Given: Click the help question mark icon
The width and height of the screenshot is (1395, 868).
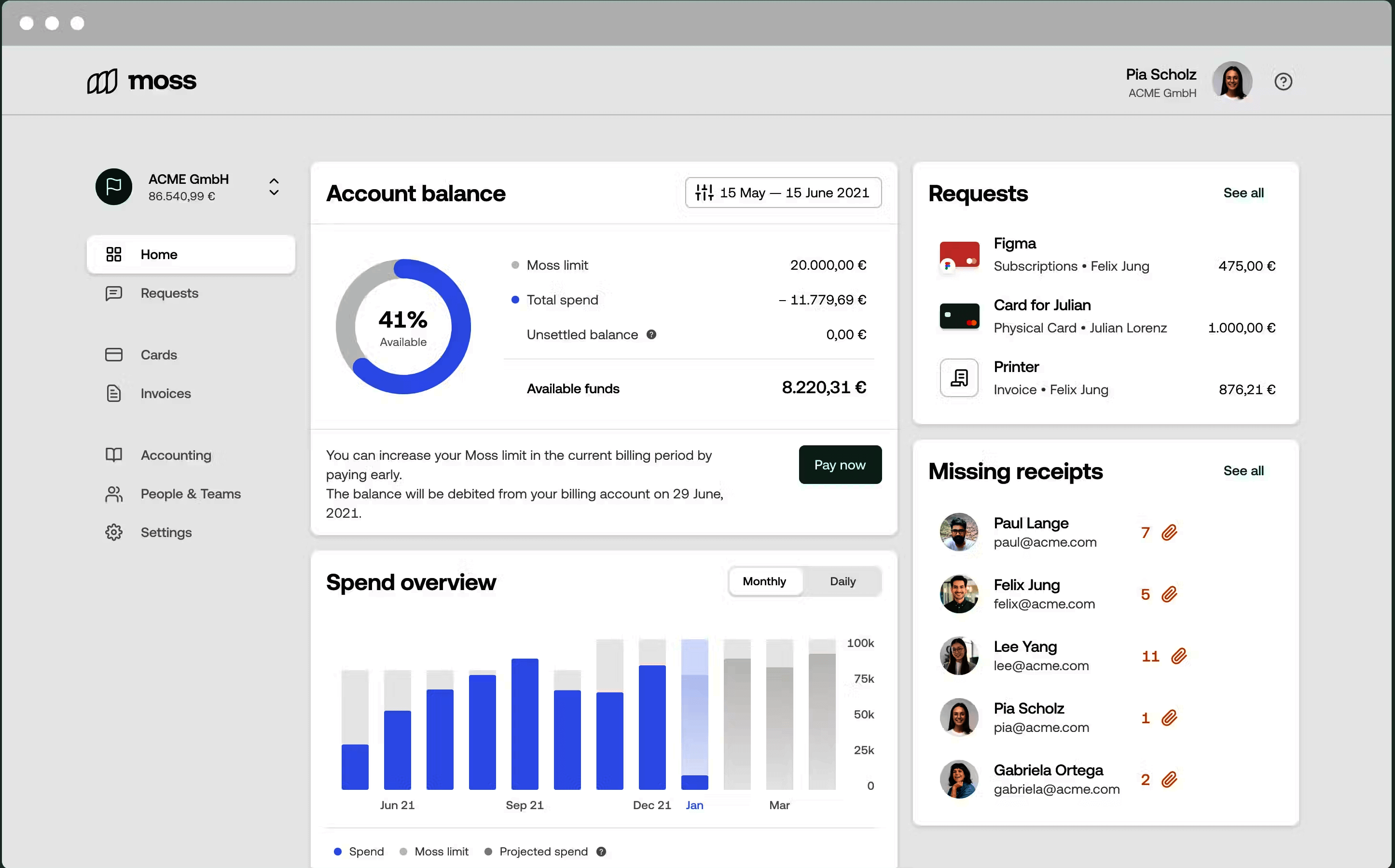Looking at the screenshot, I should click(1283, 82).
